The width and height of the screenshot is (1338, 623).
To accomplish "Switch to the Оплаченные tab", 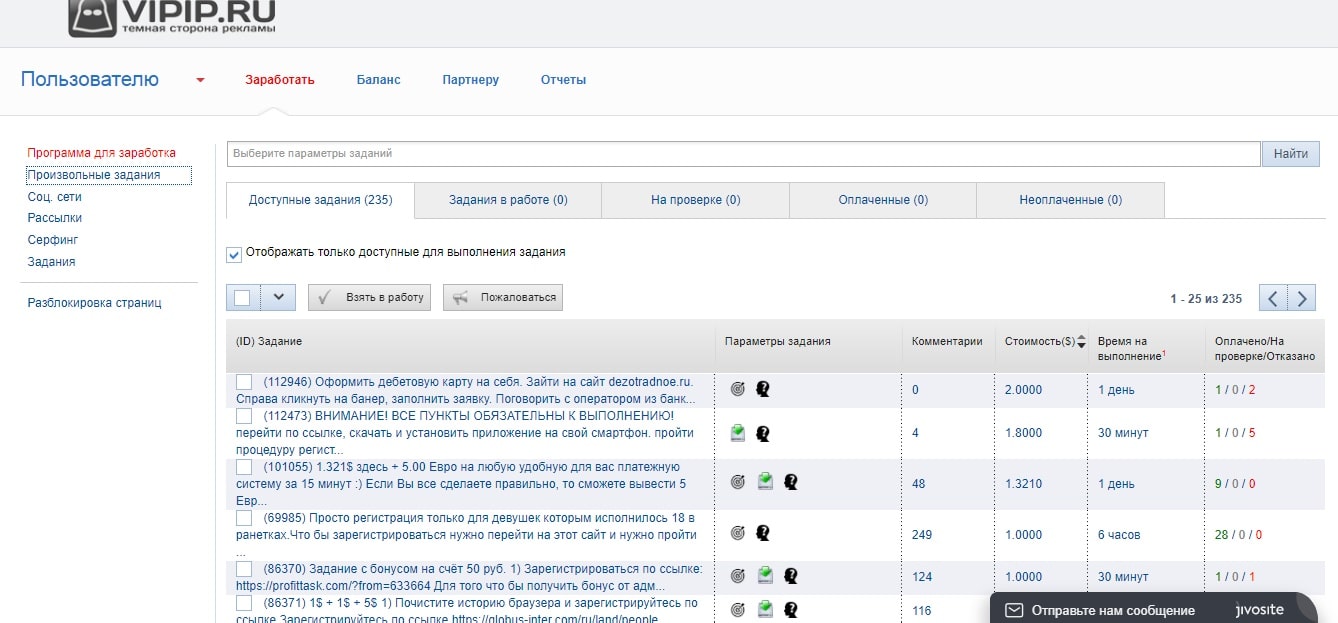I will point(882,199).
